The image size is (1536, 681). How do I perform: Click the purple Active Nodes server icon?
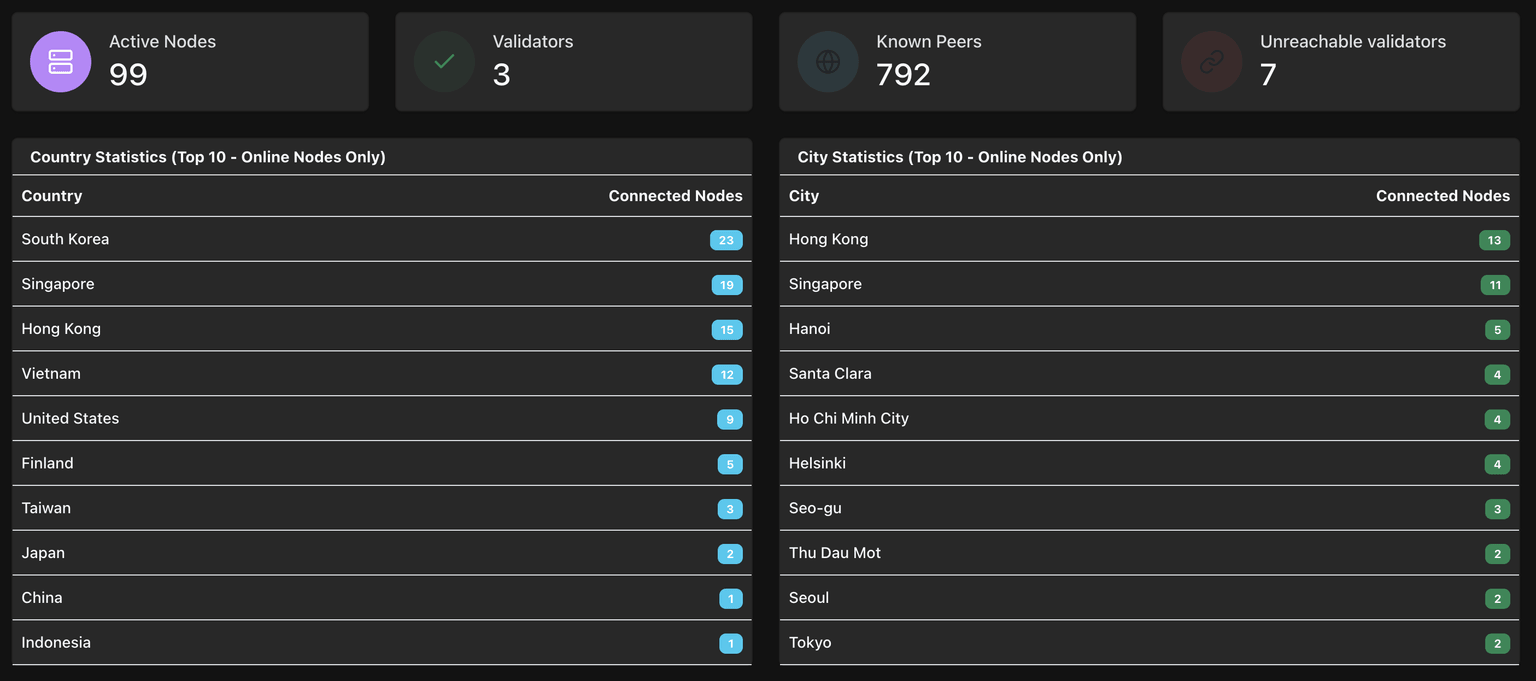point(60,62)
